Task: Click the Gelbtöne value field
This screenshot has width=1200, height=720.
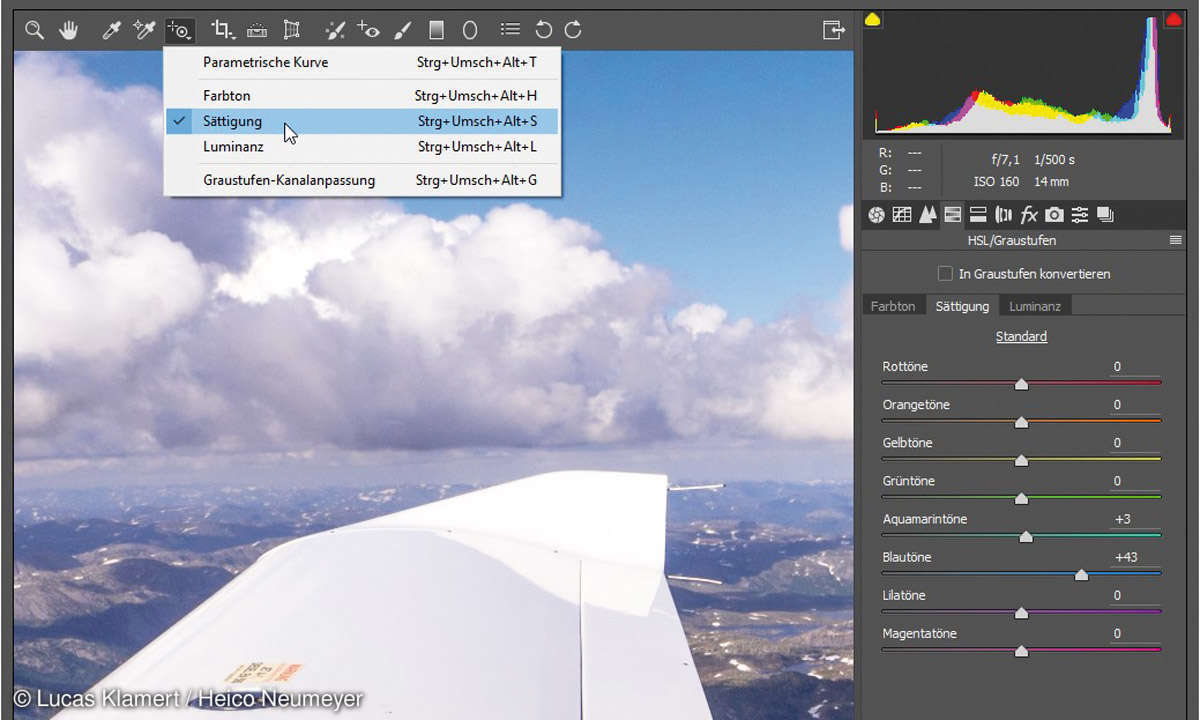Action: click(1135, 443)
